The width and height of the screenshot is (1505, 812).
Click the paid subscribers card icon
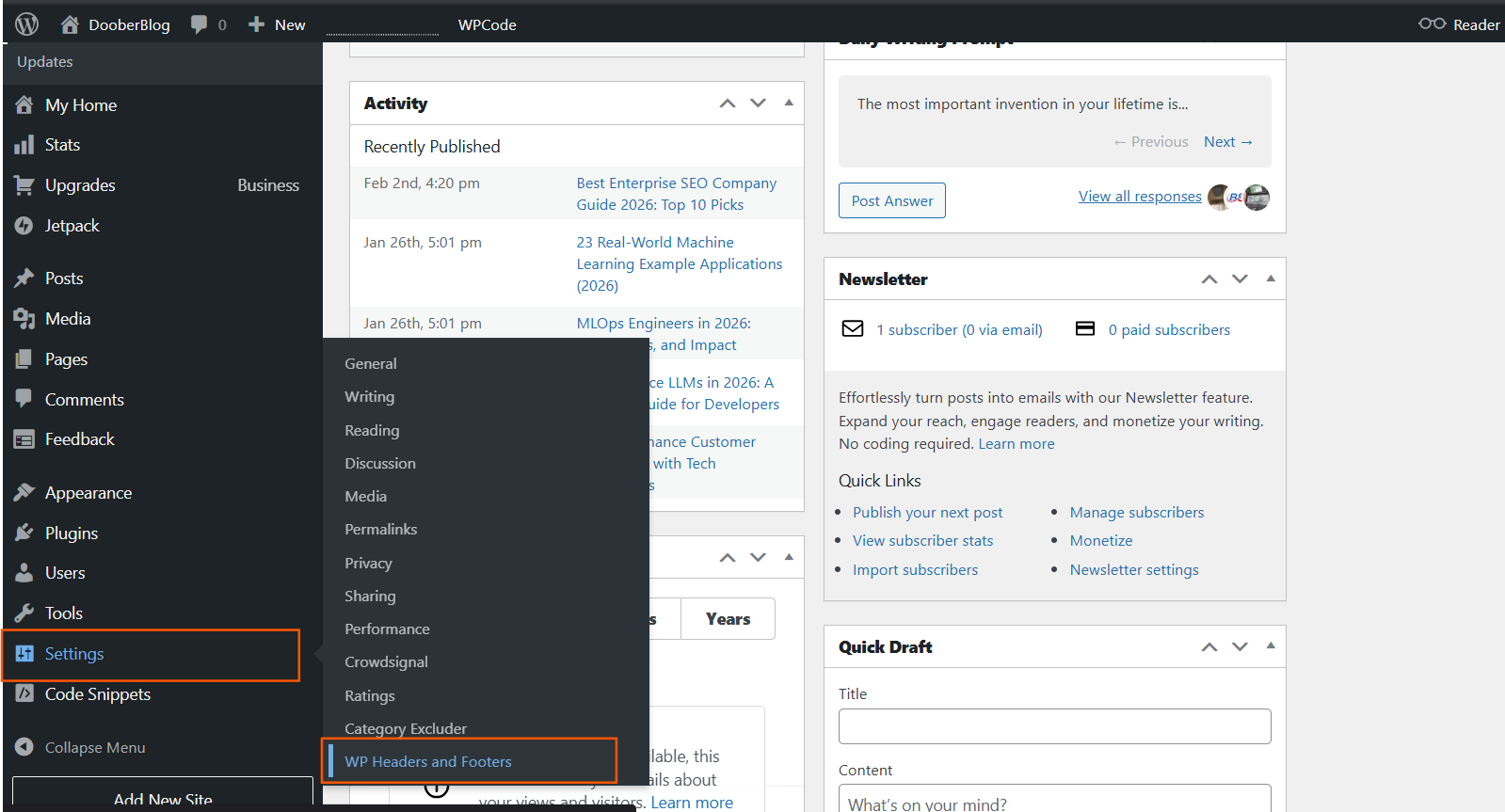pos(1085,328)
